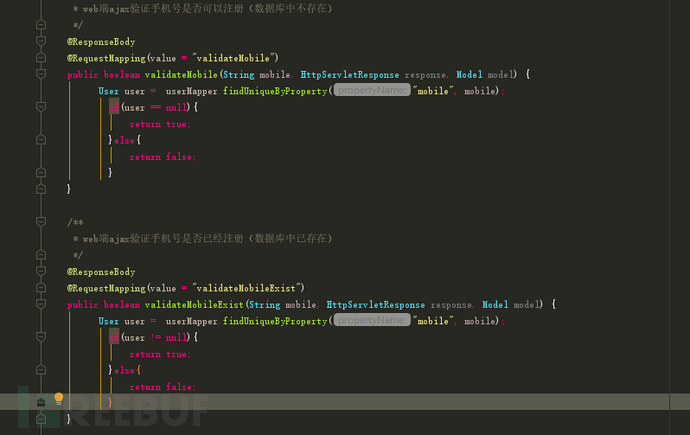Click the first return false statement
This screenshot has width=690, height=435.
tap(162, 157)
